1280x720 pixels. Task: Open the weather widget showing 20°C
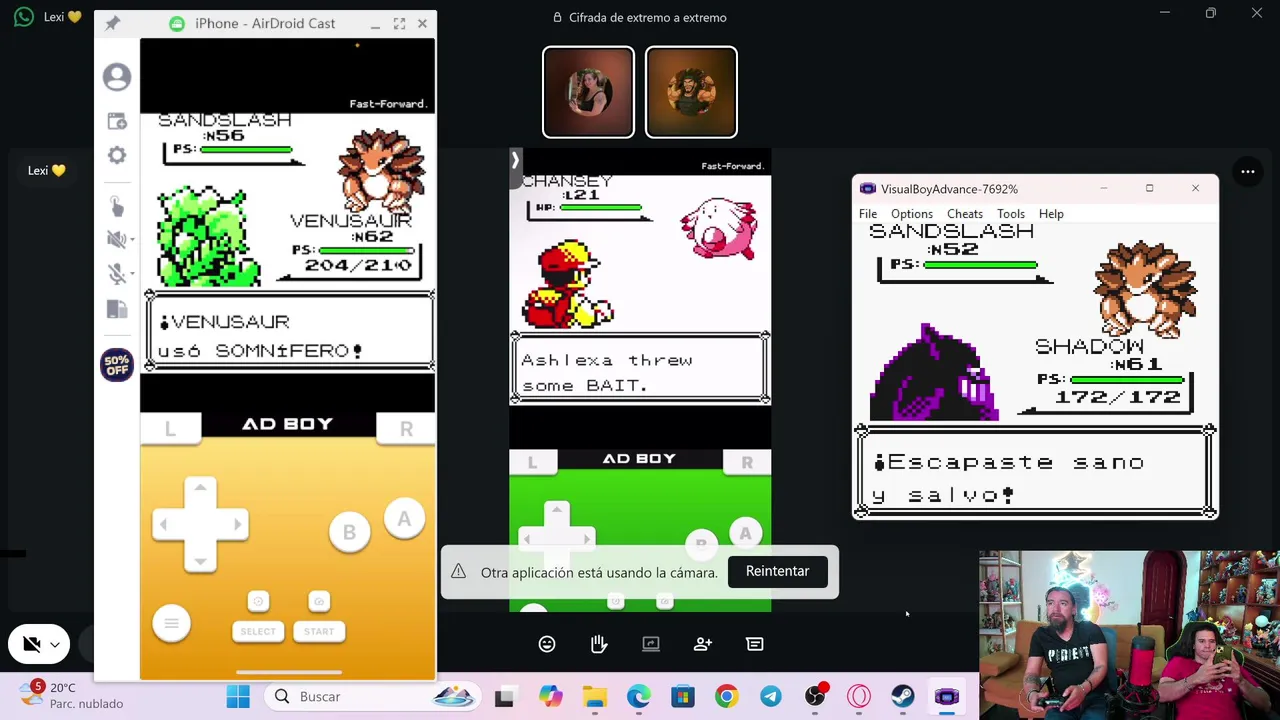pos(73,696)
